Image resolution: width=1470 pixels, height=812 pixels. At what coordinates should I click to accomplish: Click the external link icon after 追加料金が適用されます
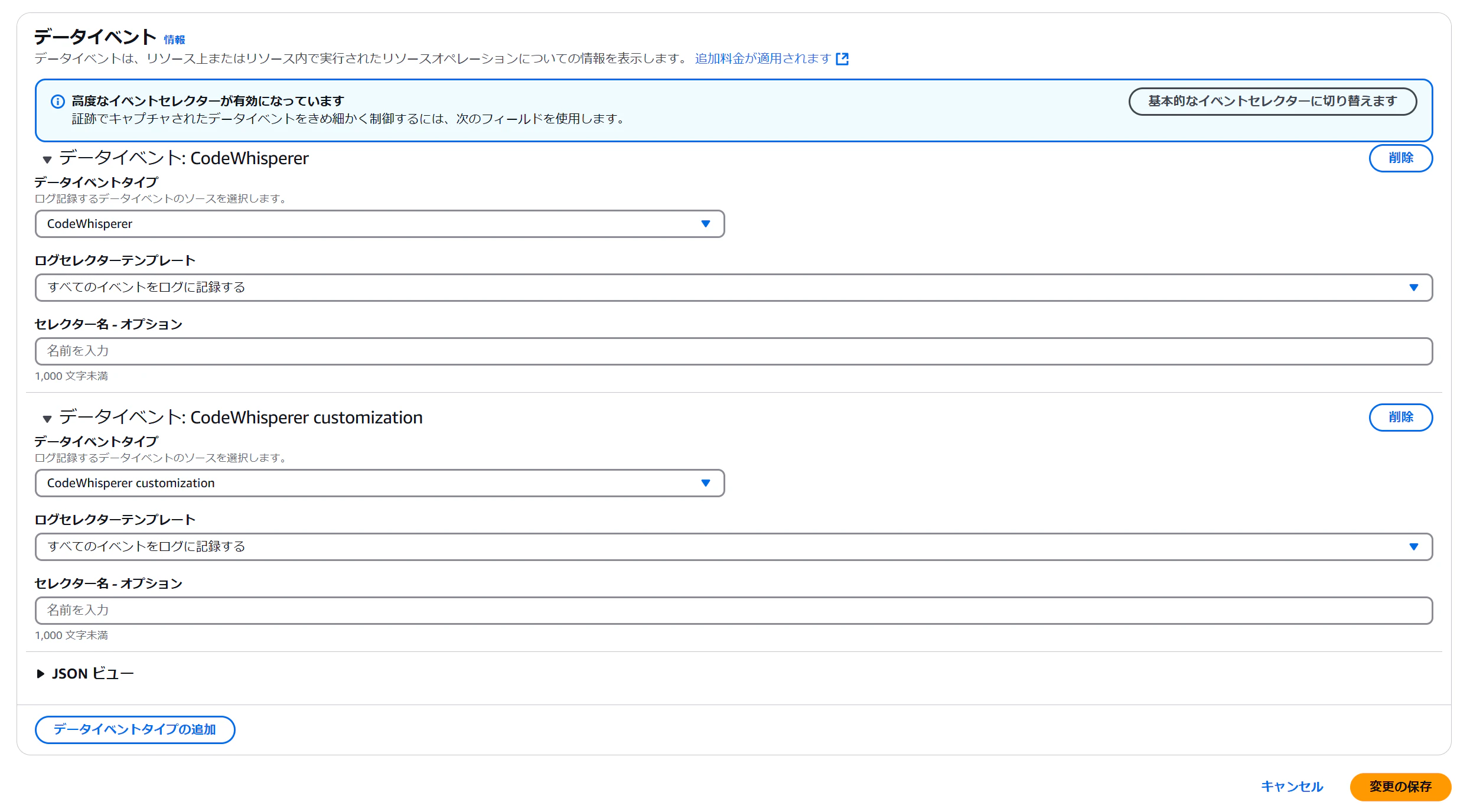click(842, 59)
